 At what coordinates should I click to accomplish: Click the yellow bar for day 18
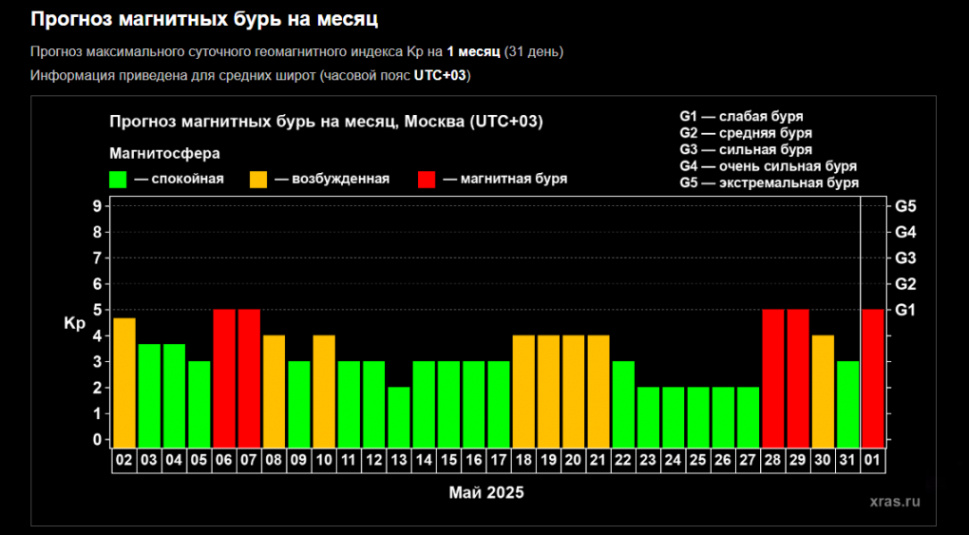pyautogui.click(x=523, y=391)
